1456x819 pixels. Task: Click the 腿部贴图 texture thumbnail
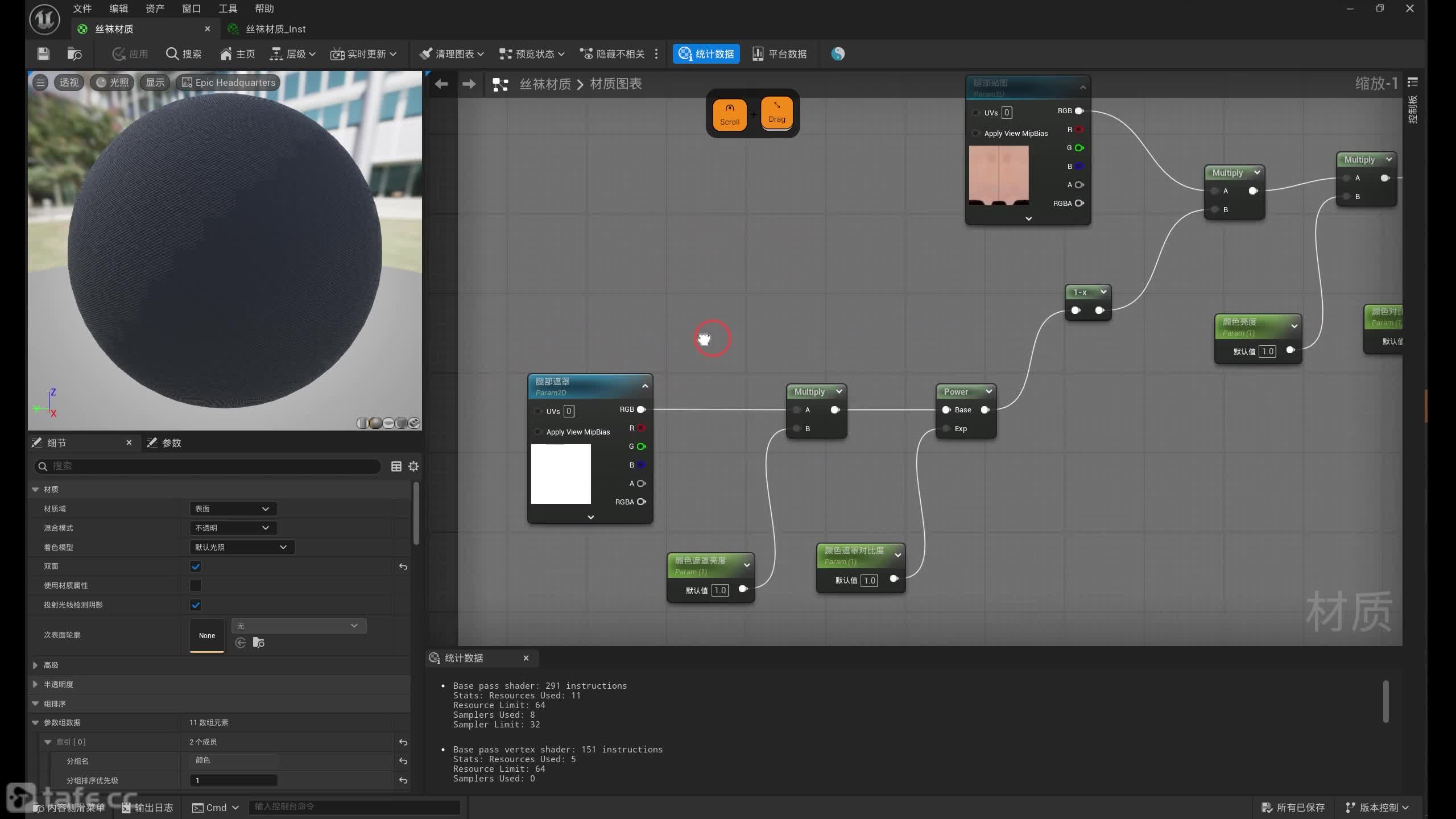(999, 175)
